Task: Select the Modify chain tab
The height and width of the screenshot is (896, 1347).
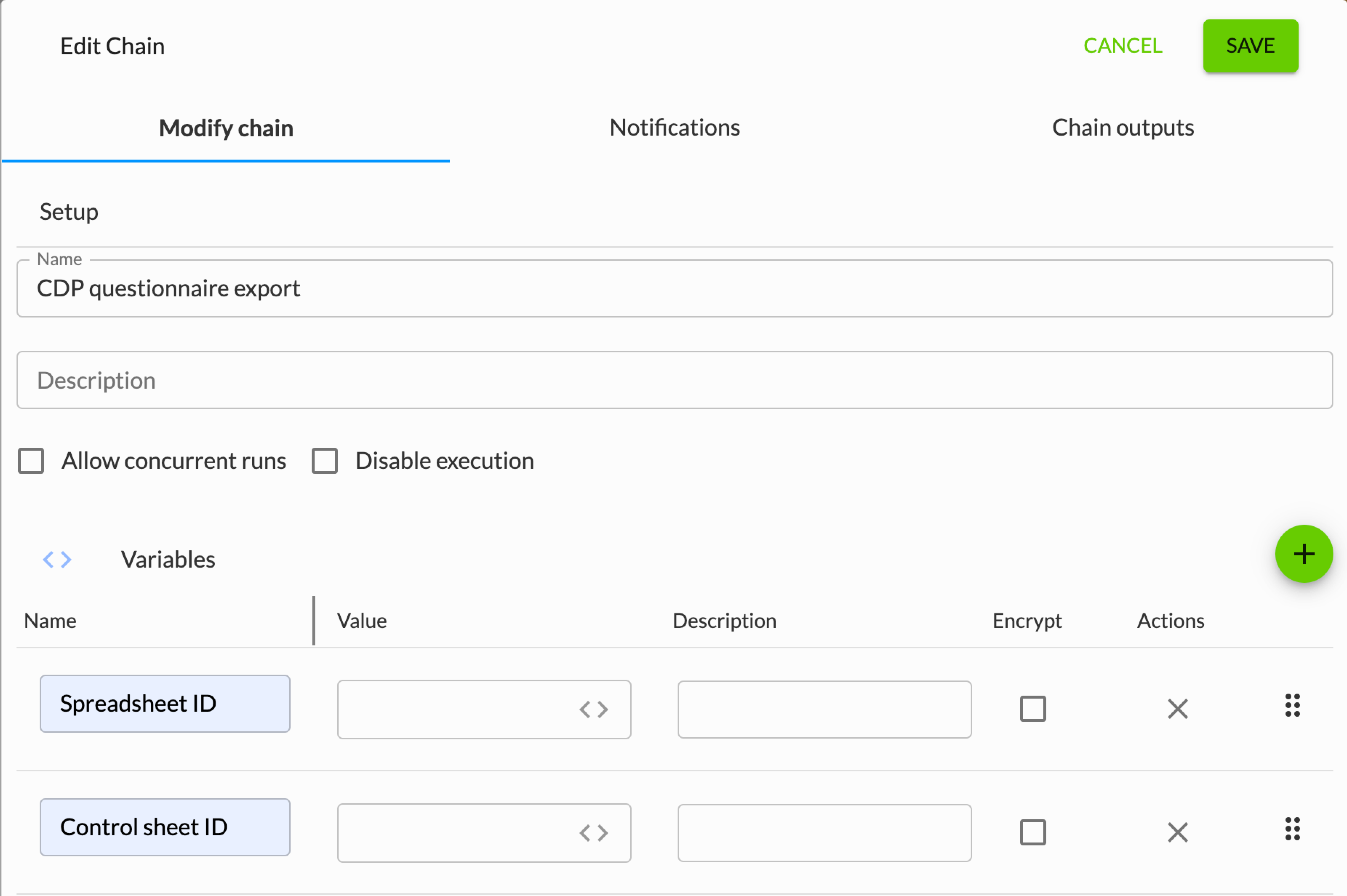Action: coord(225,128)
